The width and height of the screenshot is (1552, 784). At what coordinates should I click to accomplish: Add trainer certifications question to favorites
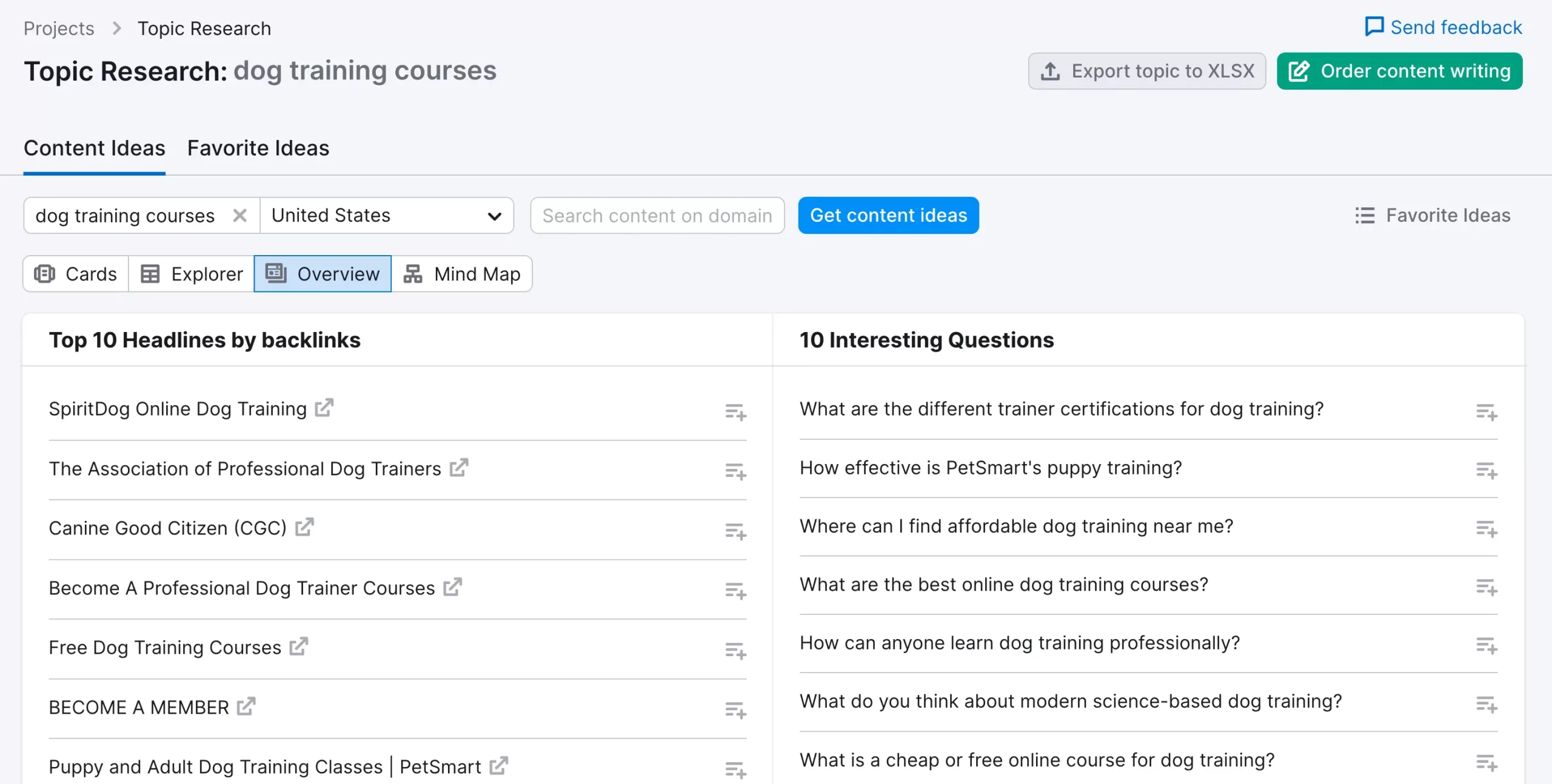[x=1486, y=413]
